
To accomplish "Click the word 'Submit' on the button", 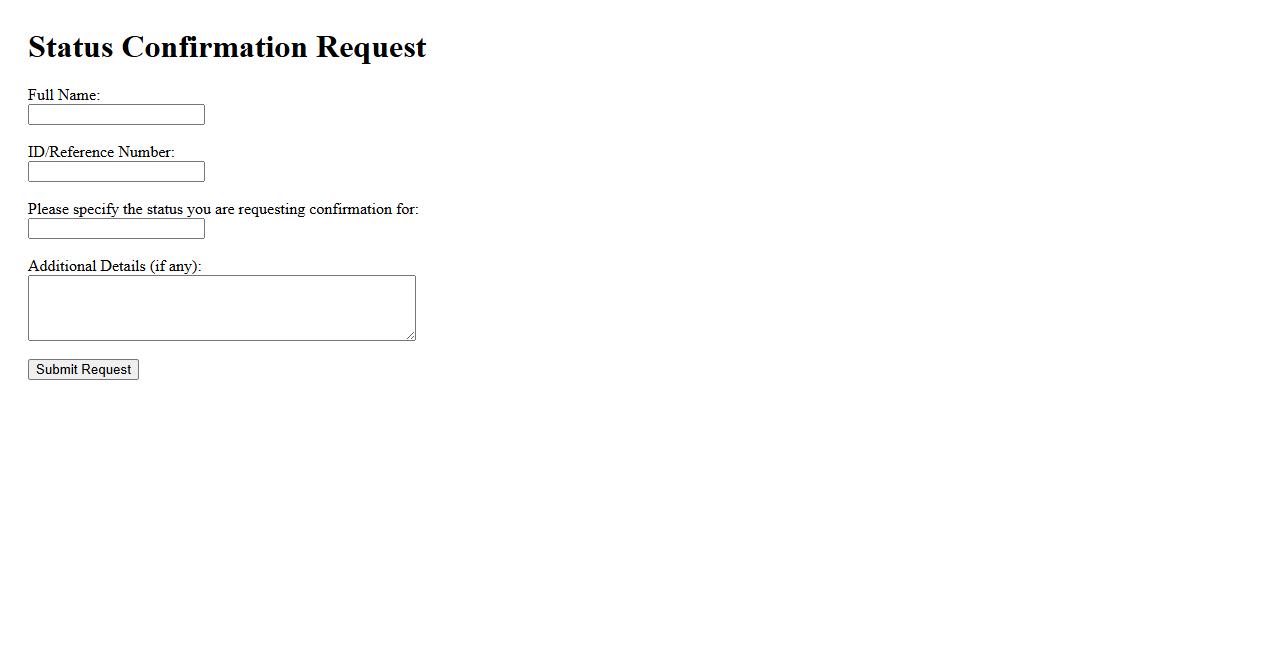I will pyautogui.click(x=57, y=370).
